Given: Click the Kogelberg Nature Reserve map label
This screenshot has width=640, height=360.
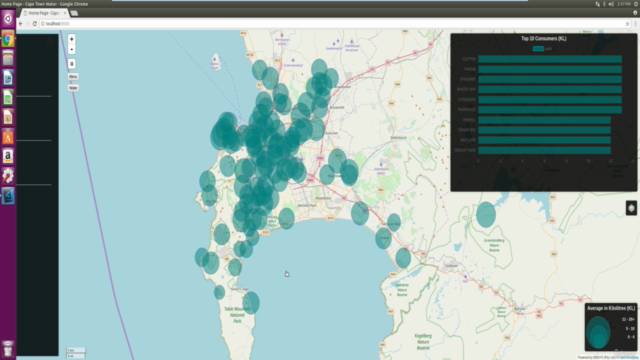Looking at the screenshot, I should 423,342.
